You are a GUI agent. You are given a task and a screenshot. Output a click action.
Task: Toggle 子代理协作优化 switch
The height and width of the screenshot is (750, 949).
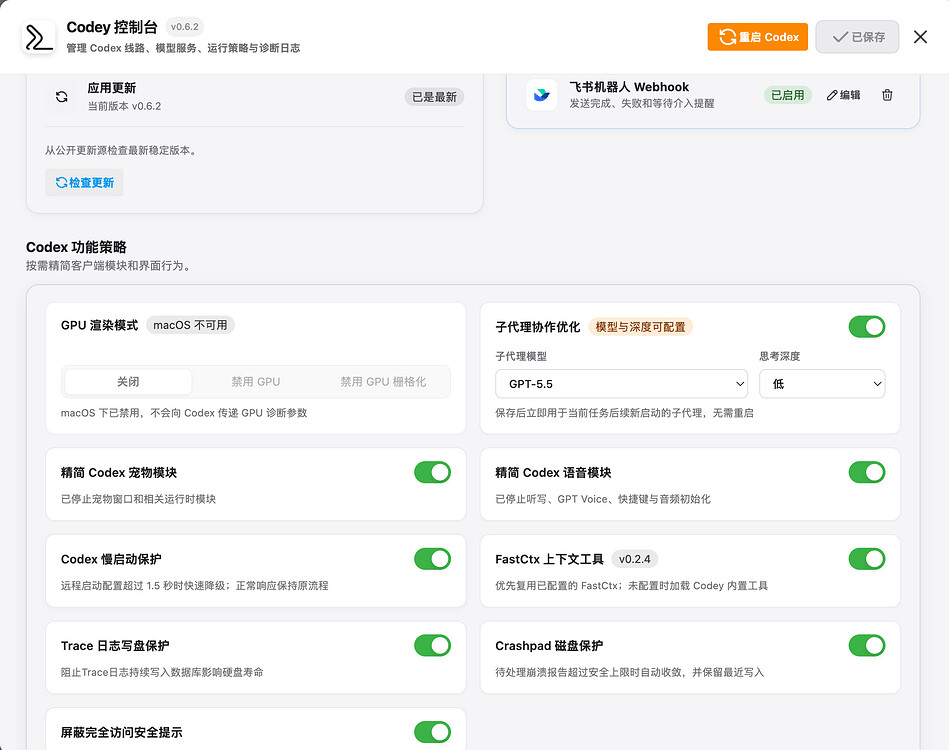click(867, 327)
